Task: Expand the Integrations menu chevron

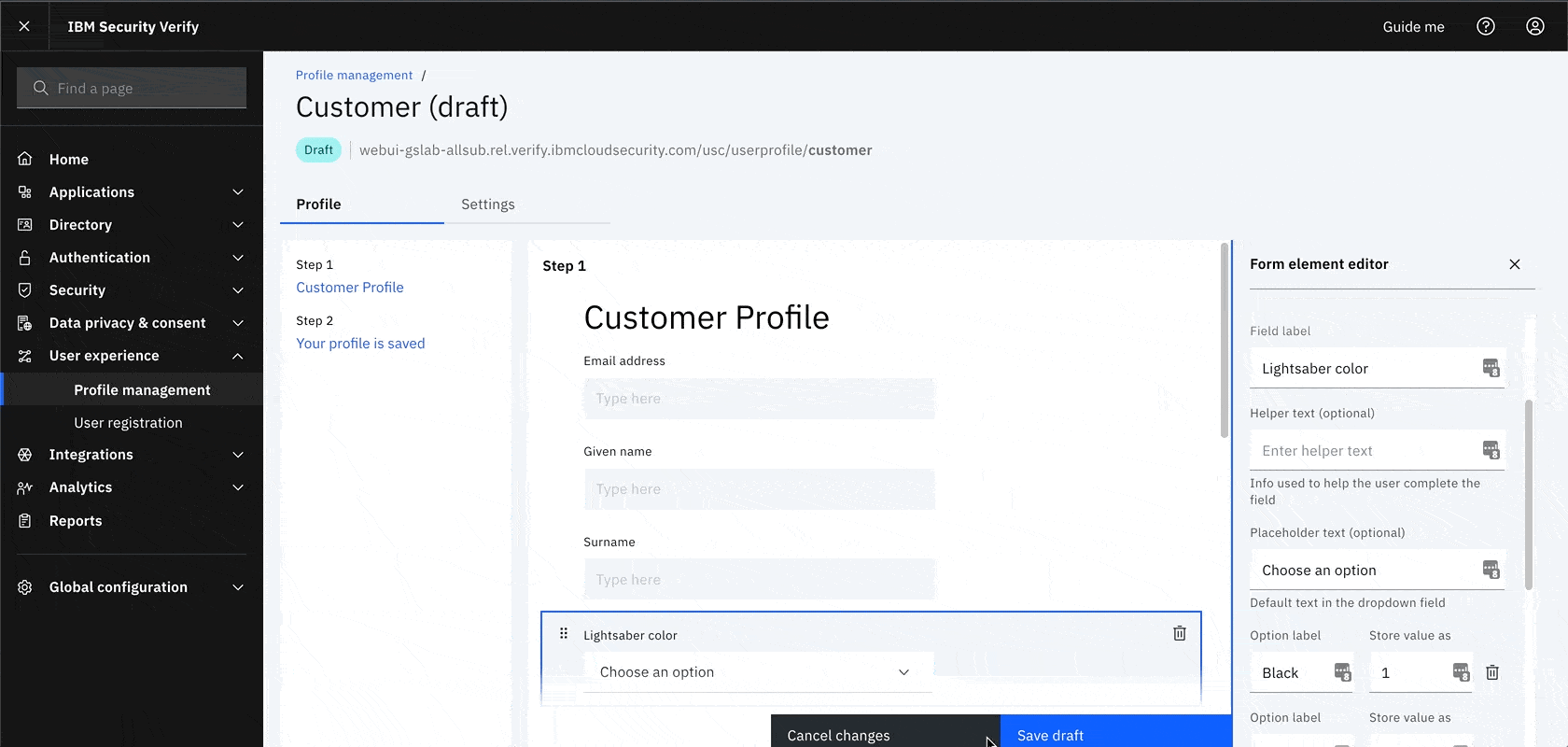Action: point(238,454)
